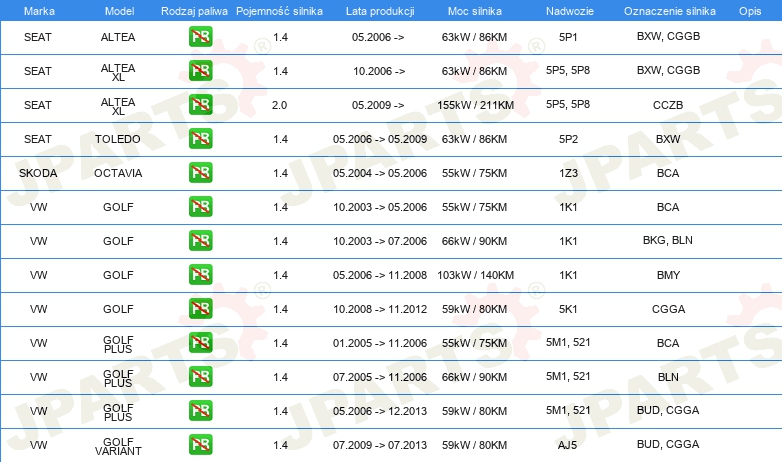
Task: Click the Rodzaj paliwa column header
Action: coord(194,11)
